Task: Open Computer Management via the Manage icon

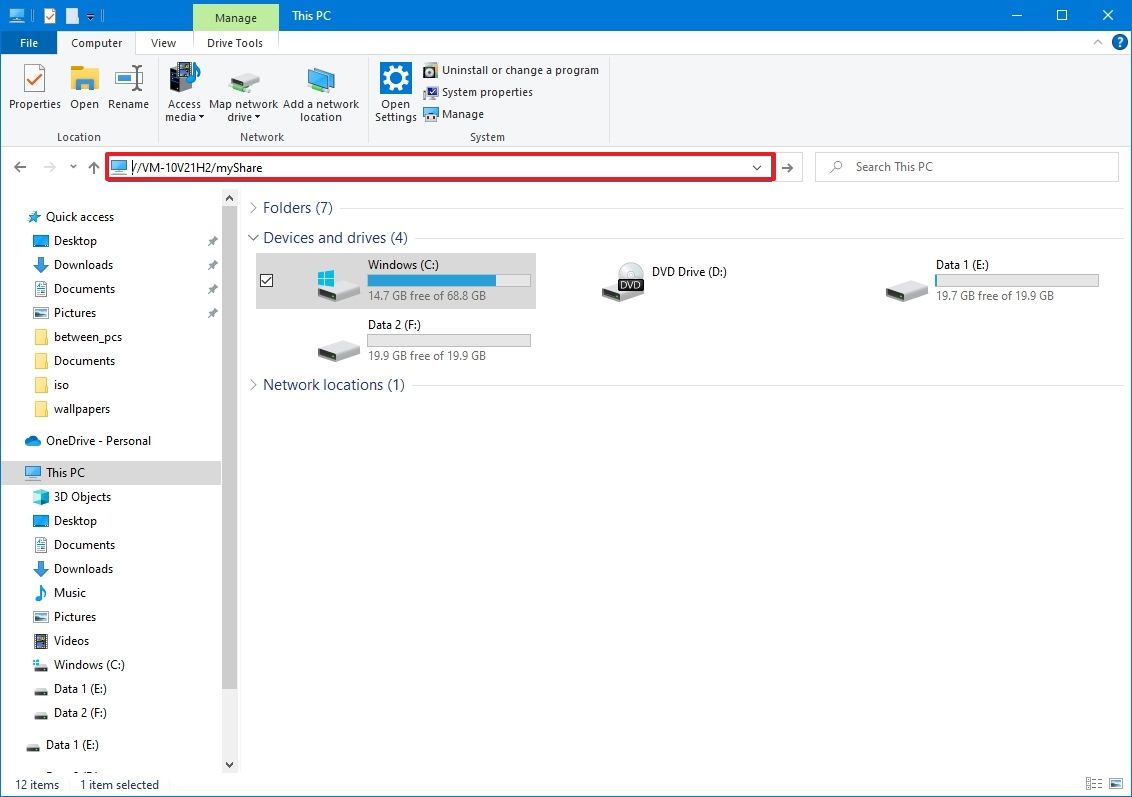Action: 431,114
